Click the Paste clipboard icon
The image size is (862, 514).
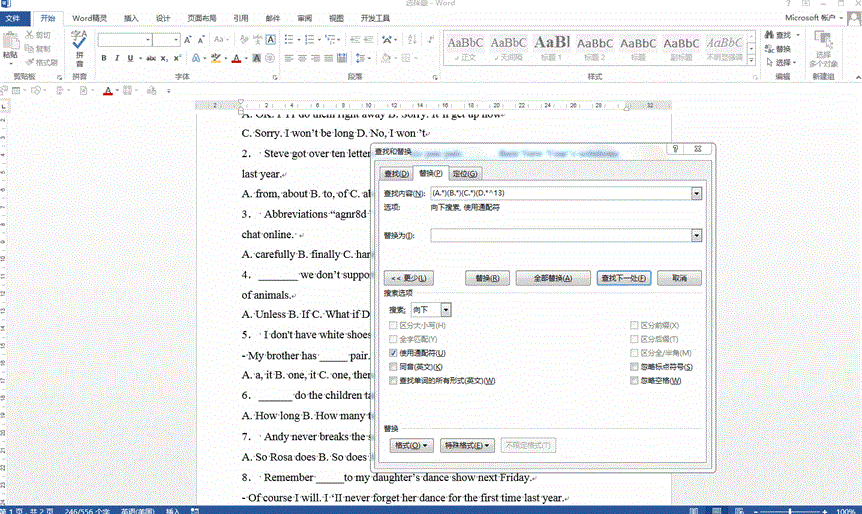(10, 47)
